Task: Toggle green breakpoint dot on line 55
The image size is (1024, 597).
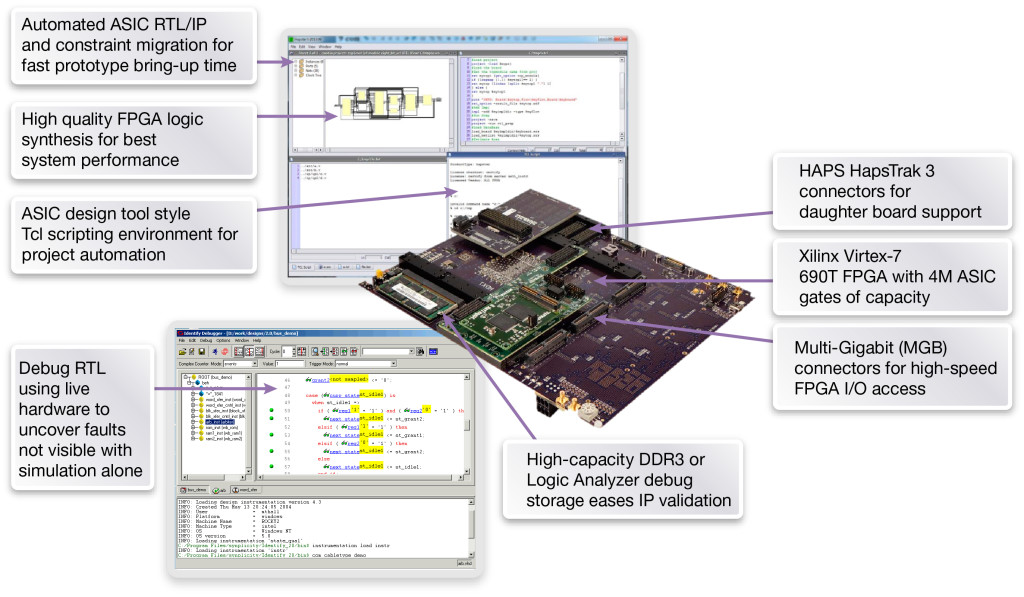Action: point(272,451)
